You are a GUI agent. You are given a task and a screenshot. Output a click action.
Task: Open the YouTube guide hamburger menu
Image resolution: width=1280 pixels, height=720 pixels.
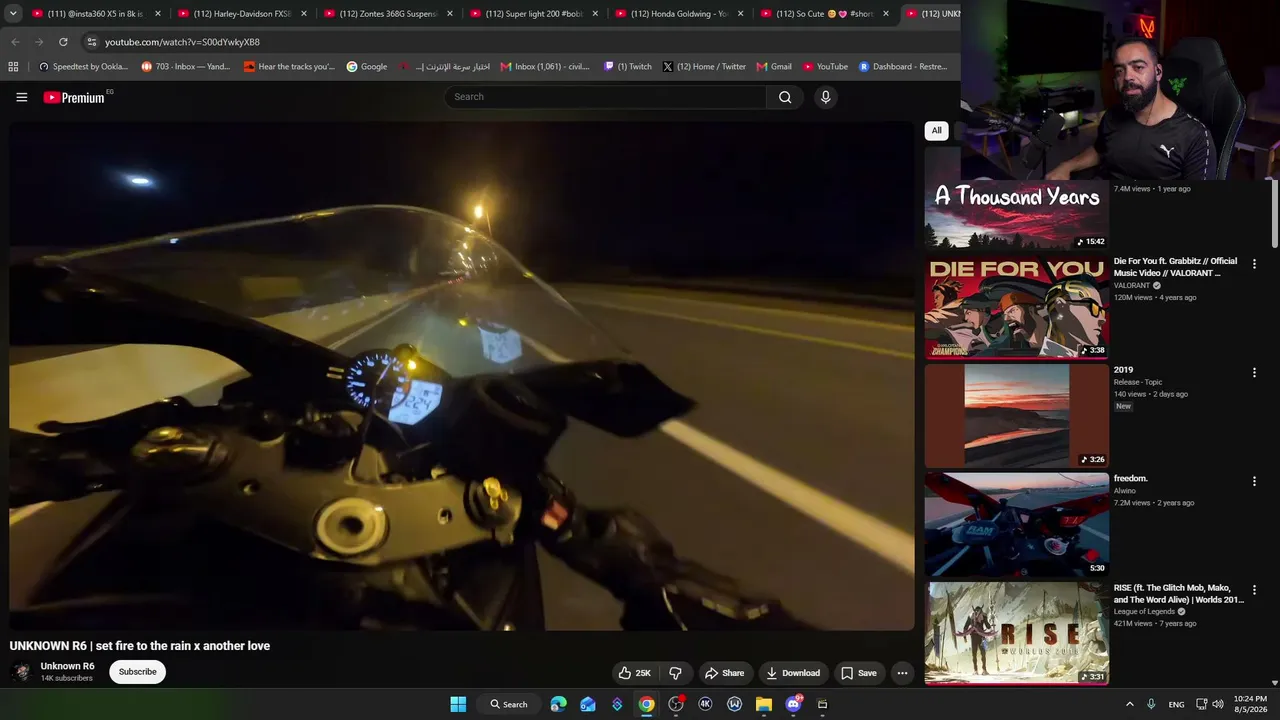[21, 97]
